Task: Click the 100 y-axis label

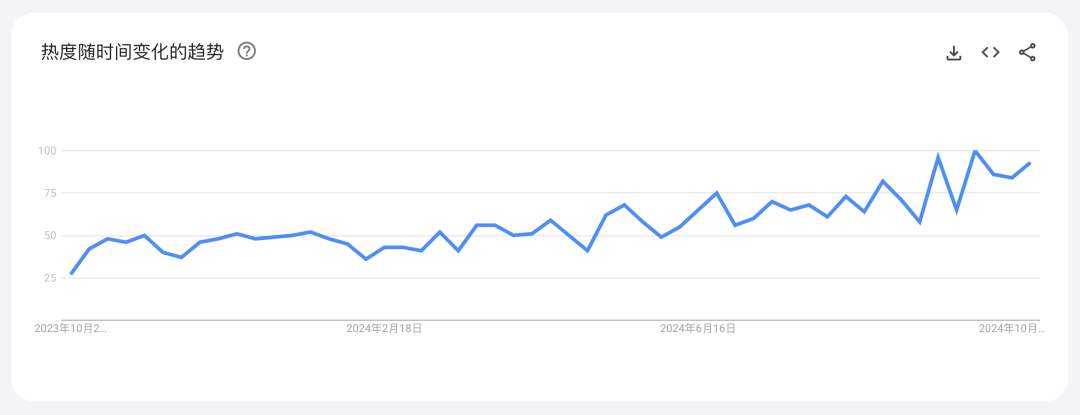Action: [x=47, y=150]
